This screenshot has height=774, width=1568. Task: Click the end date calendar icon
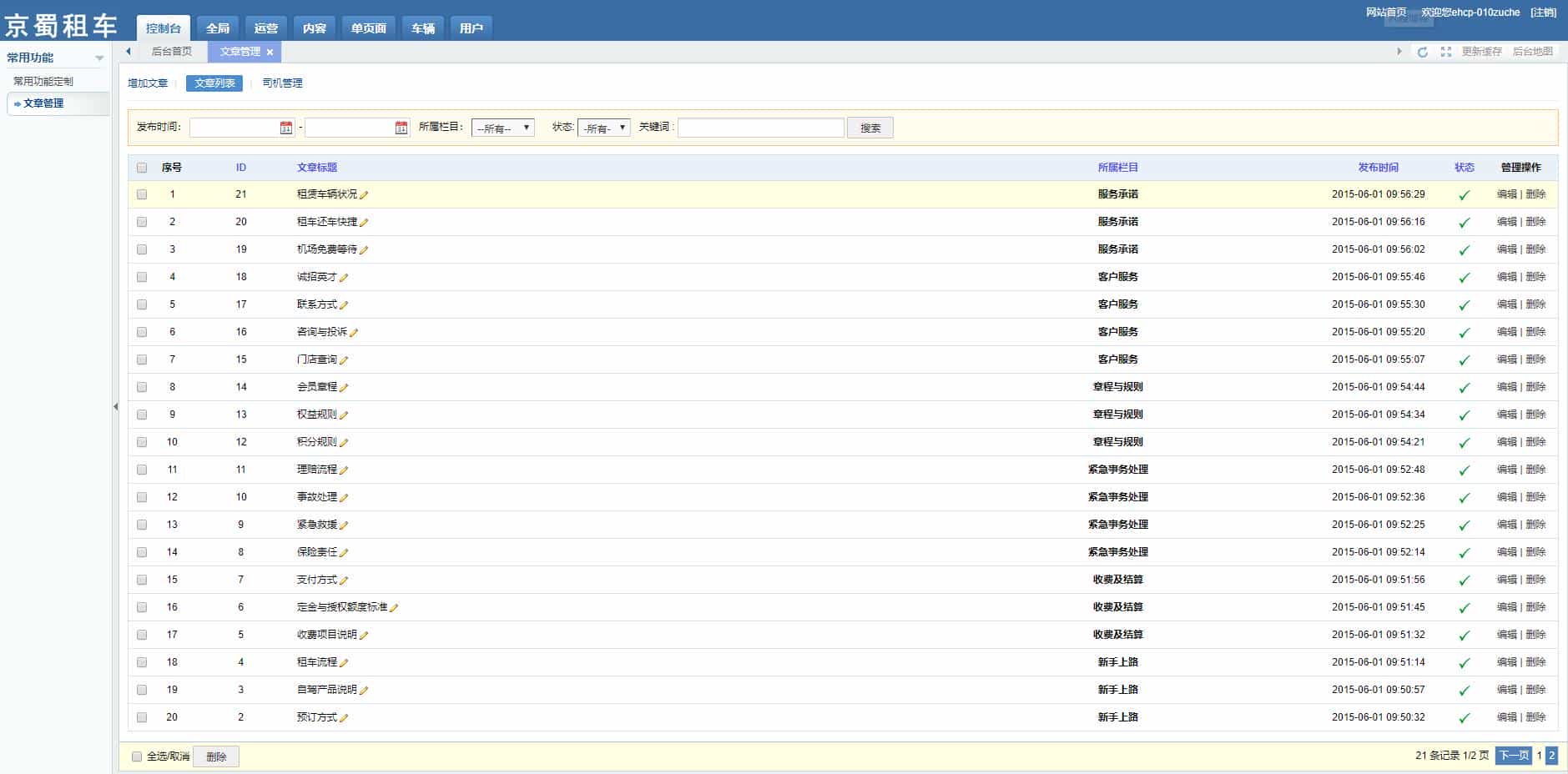pos(401,128)
